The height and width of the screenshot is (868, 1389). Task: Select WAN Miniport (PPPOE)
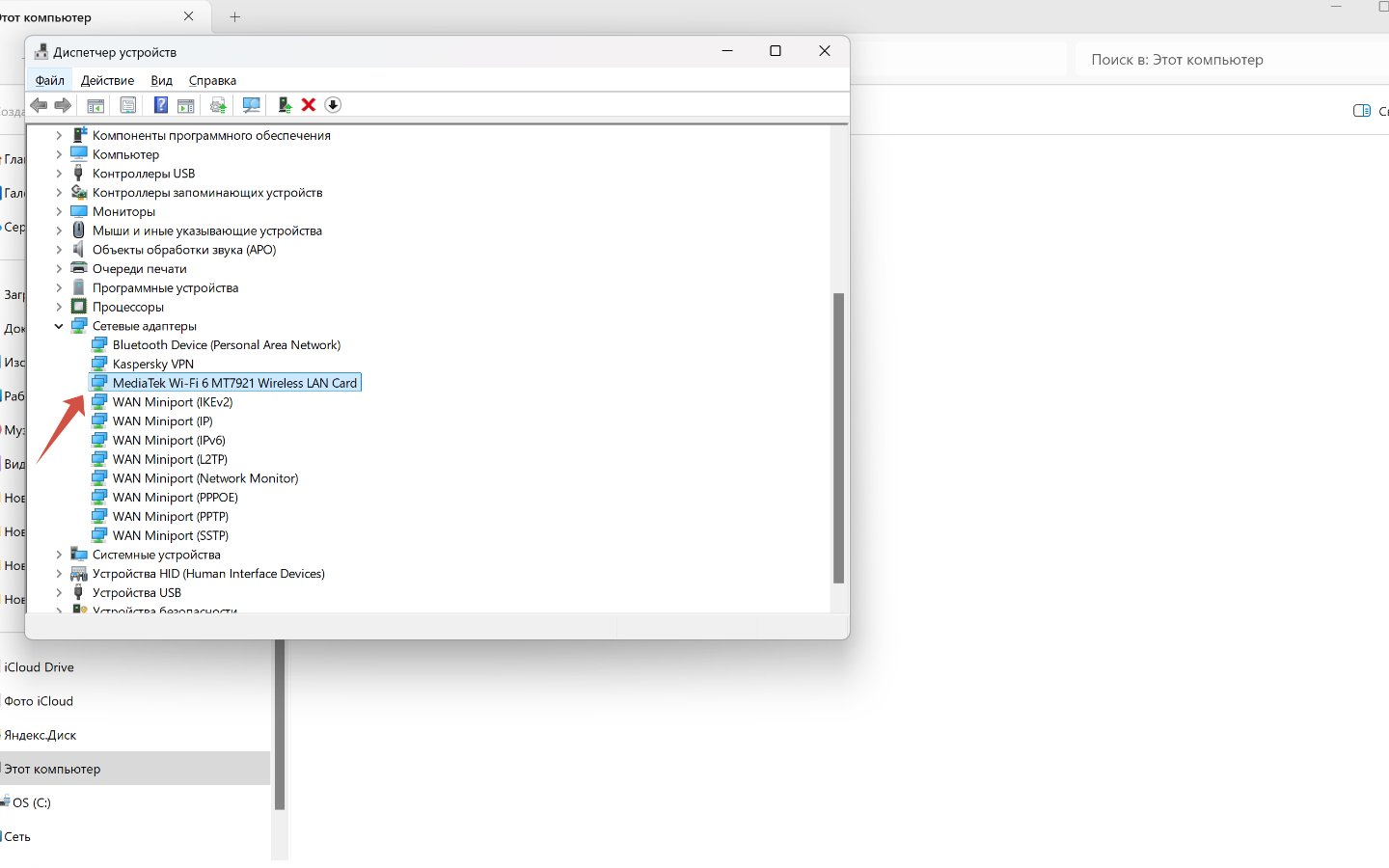tap(175, 498)
